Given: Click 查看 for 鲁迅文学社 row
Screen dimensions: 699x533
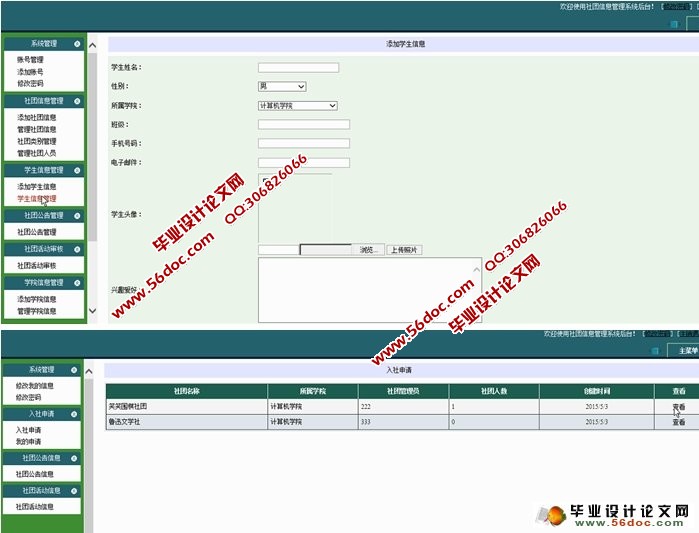Looking at the screenshot, I should click(678, 422).
